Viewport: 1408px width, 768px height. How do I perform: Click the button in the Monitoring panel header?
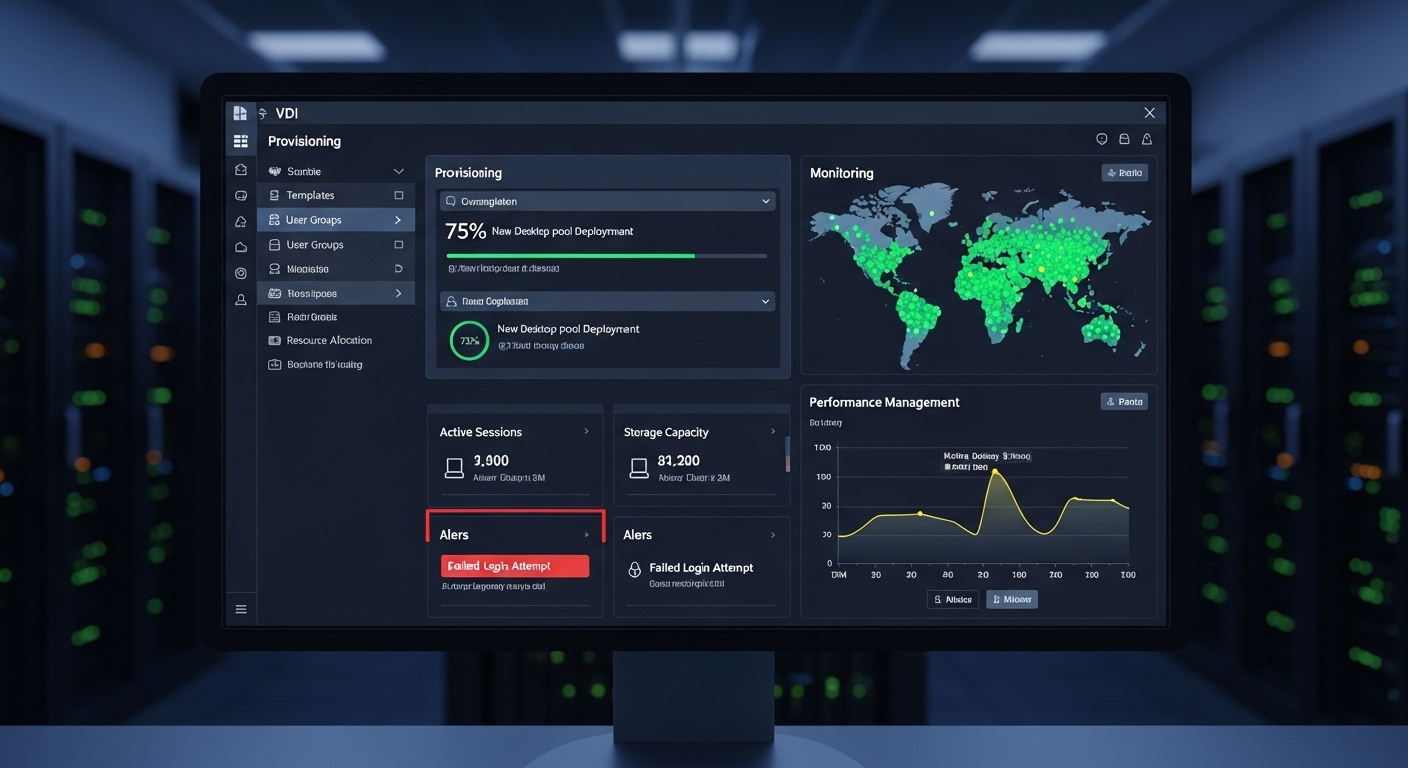pyautogui.click(x=1124, y=173)
